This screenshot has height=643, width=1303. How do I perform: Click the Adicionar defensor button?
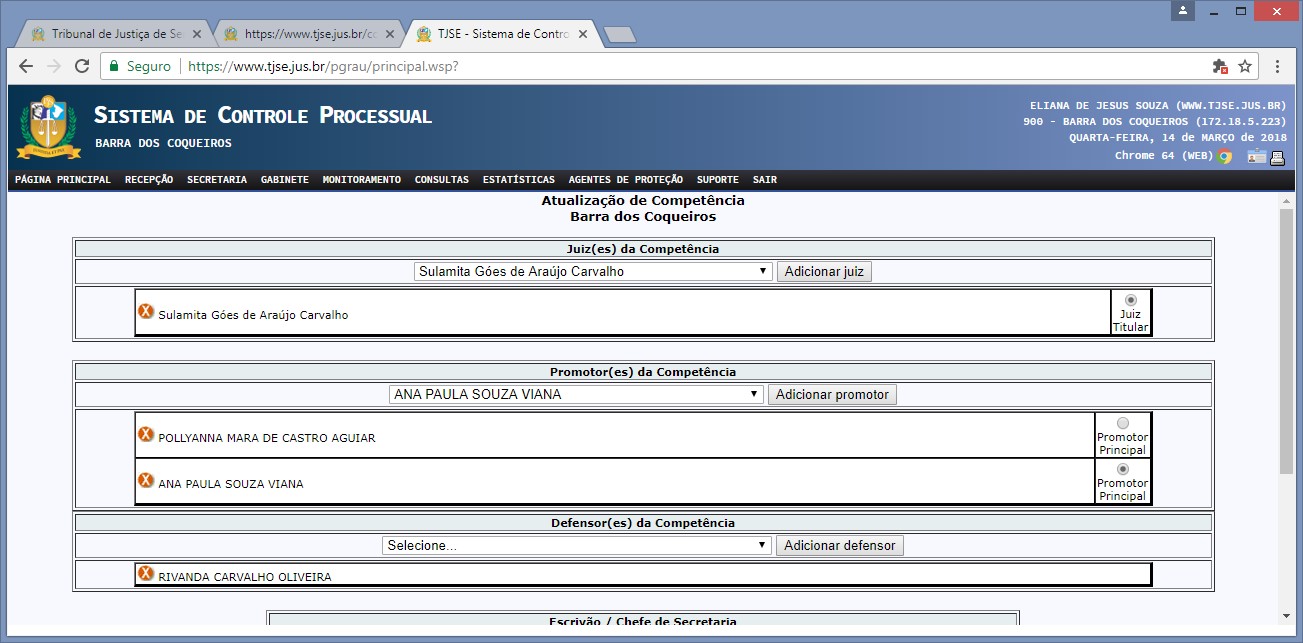click(x=840, y=546)
